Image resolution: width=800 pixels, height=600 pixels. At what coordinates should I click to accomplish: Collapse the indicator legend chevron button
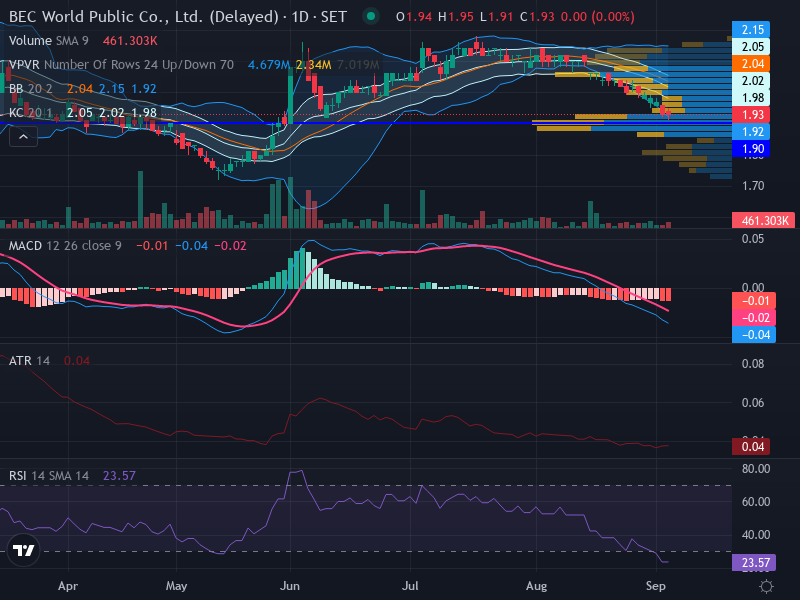[23, 137]
